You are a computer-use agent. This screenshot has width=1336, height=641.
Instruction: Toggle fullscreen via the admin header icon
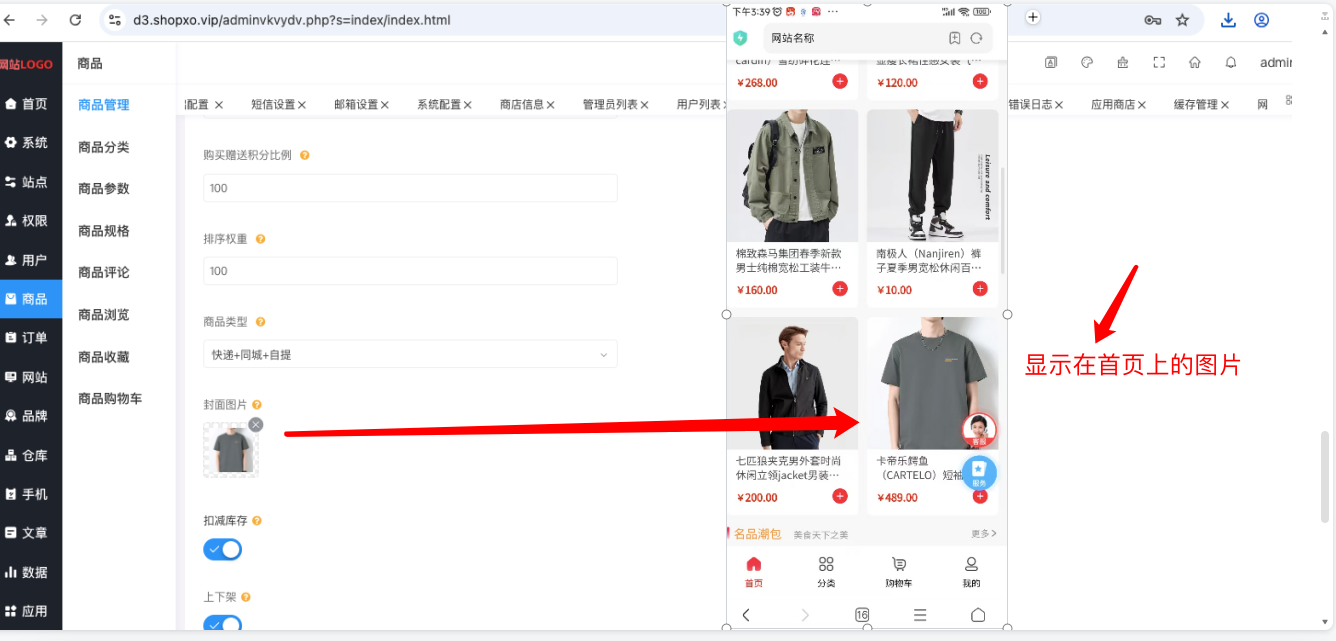point(1159,62)
